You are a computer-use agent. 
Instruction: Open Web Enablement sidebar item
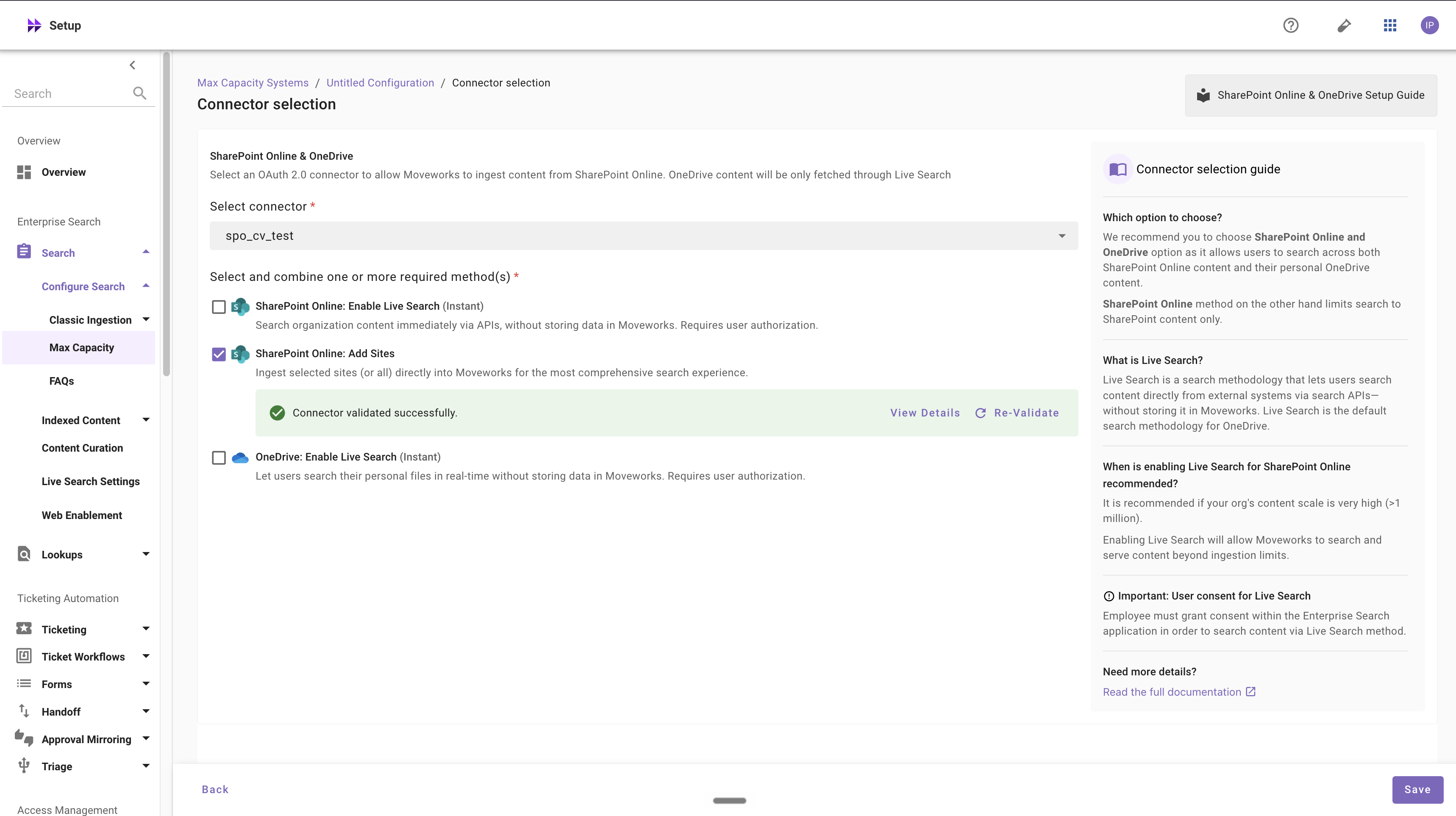tap(82, 515)
